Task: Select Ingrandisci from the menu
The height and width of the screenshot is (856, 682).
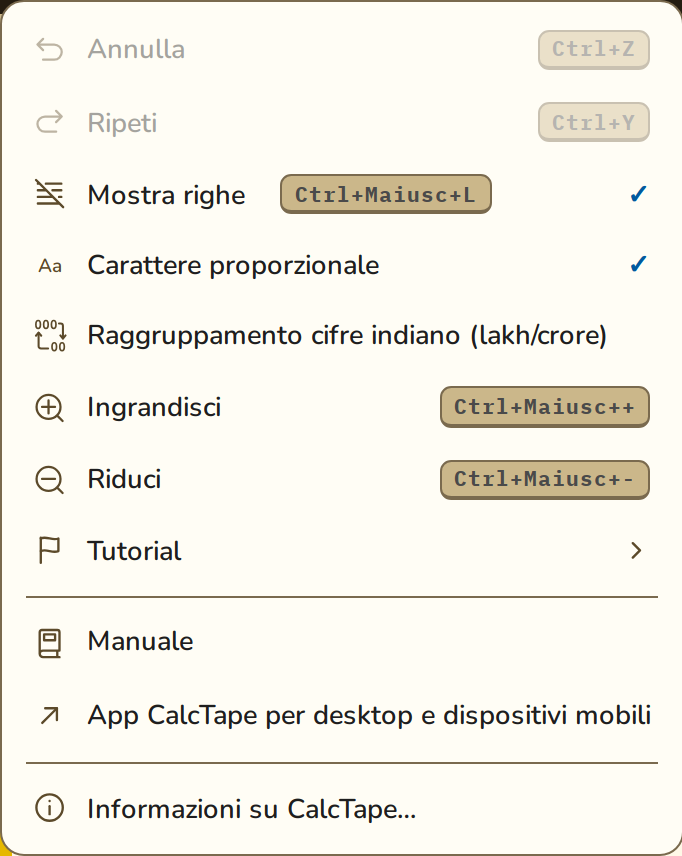Action: [x=341, y=408]
